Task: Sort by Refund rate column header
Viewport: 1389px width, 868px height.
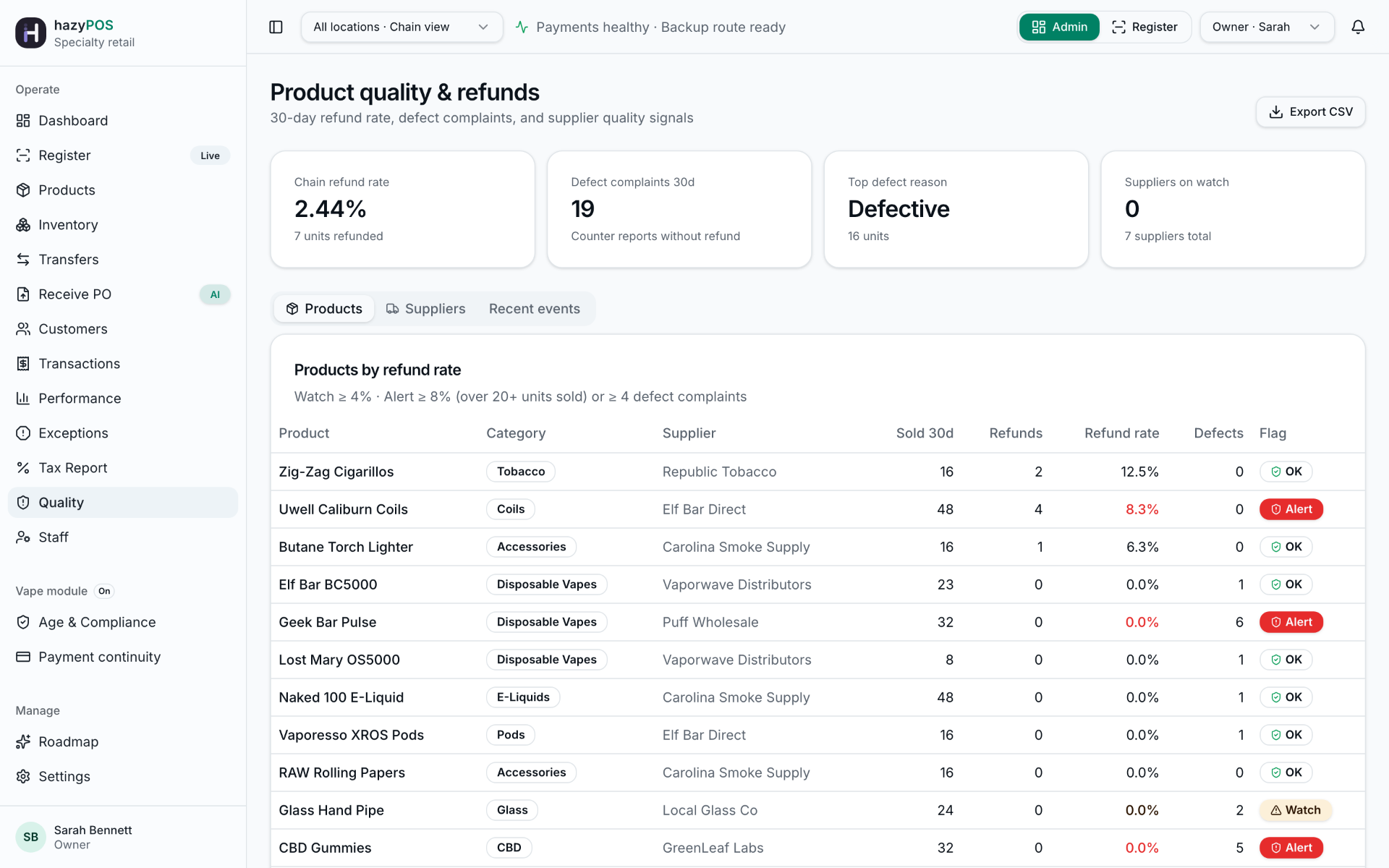Action: (1121, 433)
